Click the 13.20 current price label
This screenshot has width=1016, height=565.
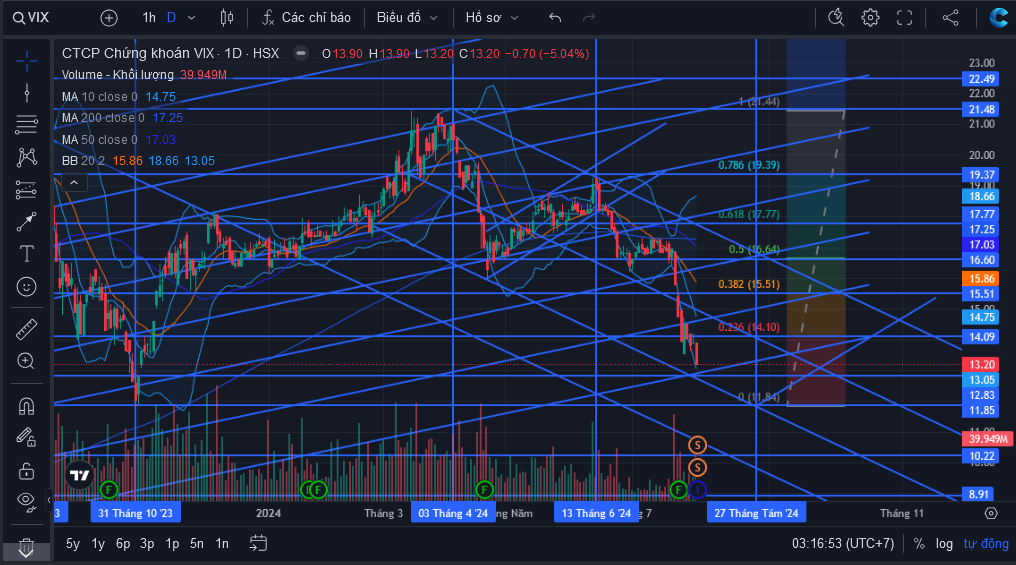pos(981,365)
